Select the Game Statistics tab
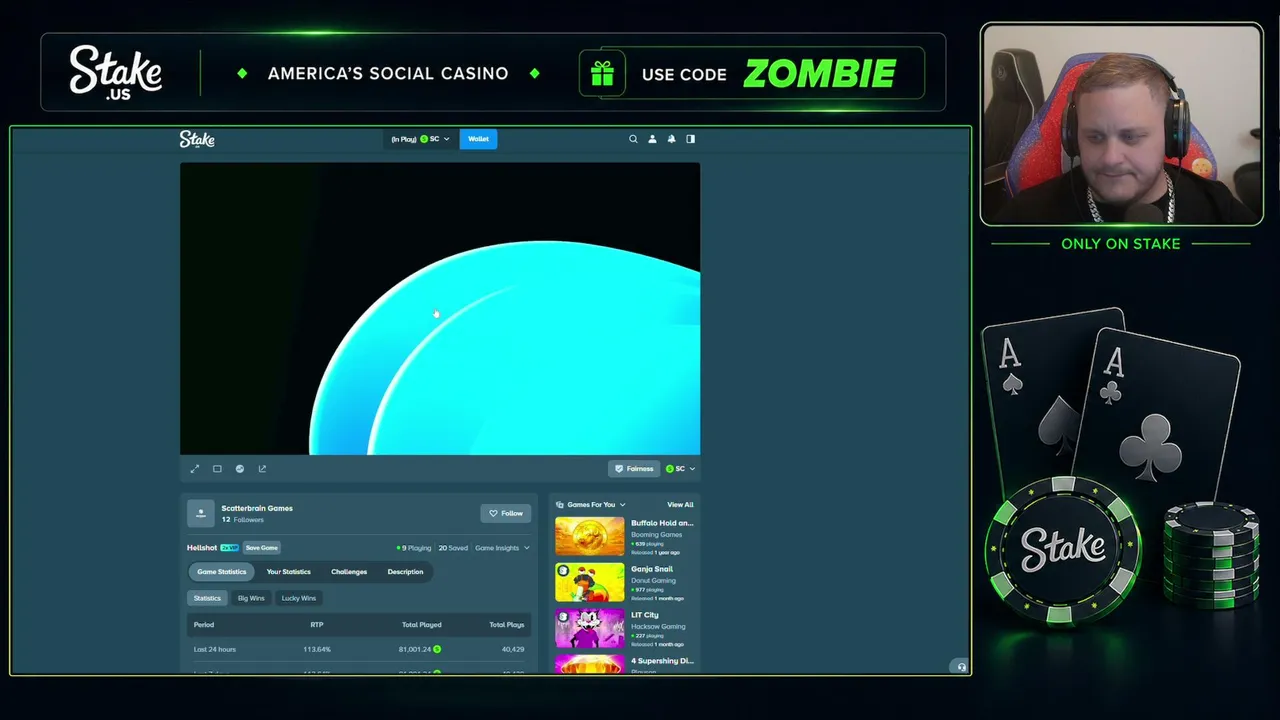The width and height of the screenshot is (1280, 720). coord(221,572)
